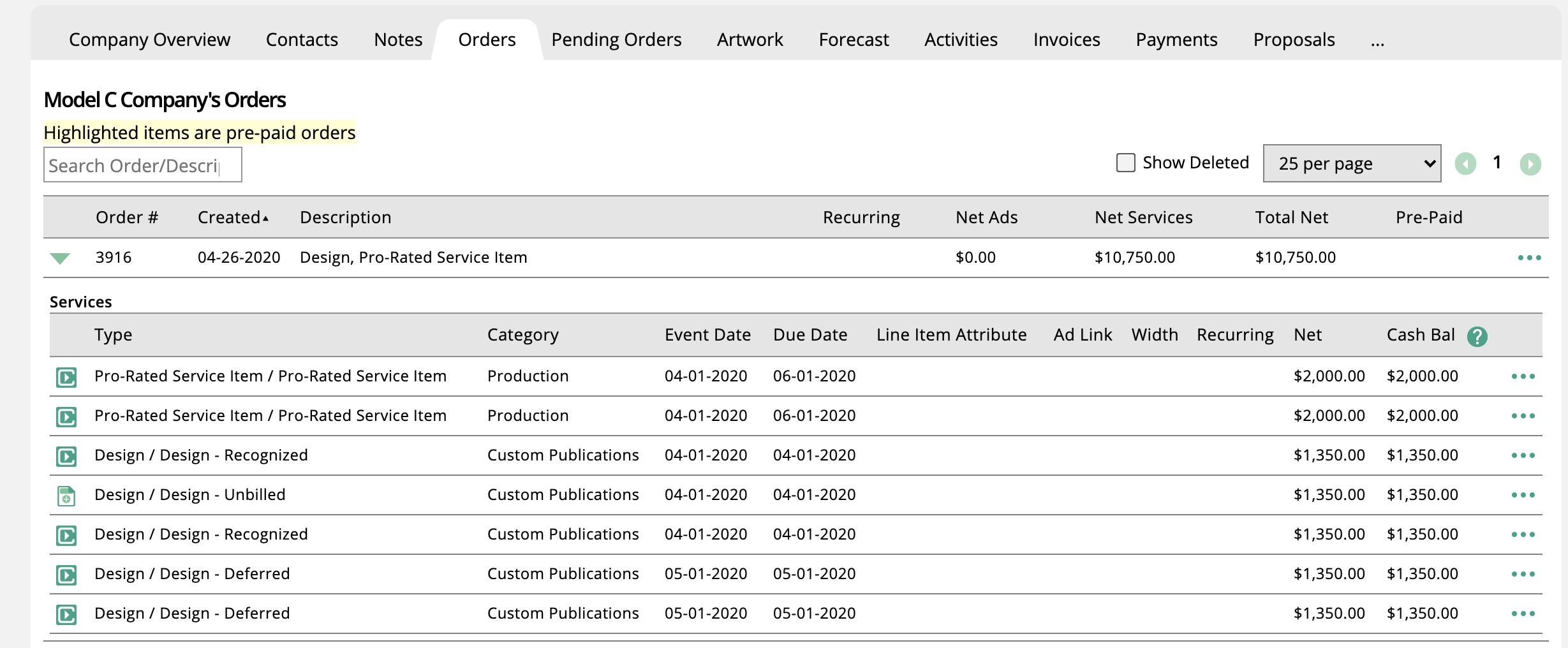Sort by the Total Net column header
The height and width of the screenshot is (648, 1568).
coord(1291,217)
